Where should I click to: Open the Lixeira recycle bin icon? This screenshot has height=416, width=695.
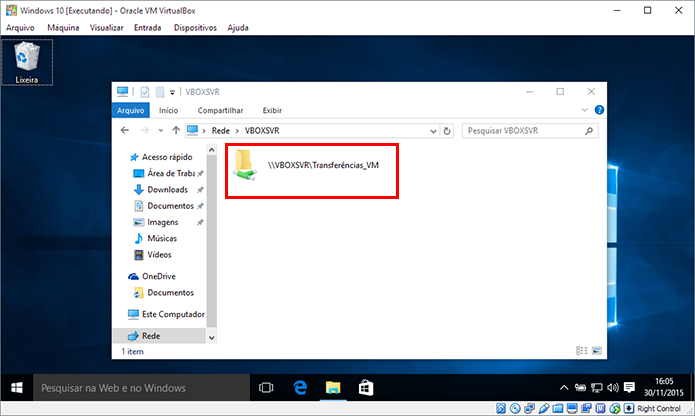(x=27, y=62)
